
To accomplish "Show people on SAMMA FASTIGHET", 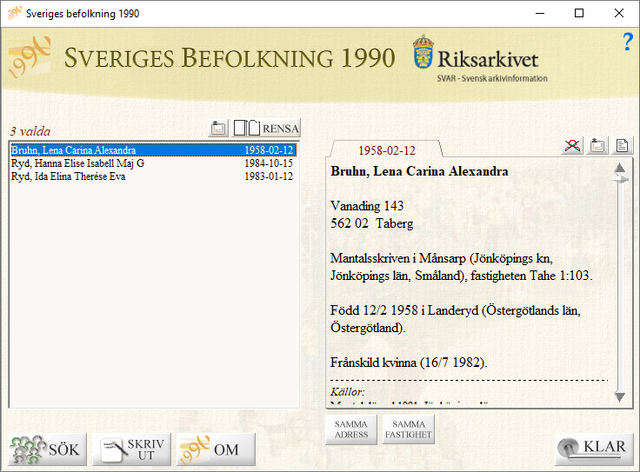I will (x=408, y=430).
